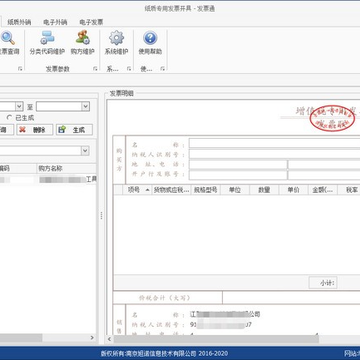Screen dimensions: 360x360
Task: Sort by the 购方名称 column header
Action: [66, 168]
